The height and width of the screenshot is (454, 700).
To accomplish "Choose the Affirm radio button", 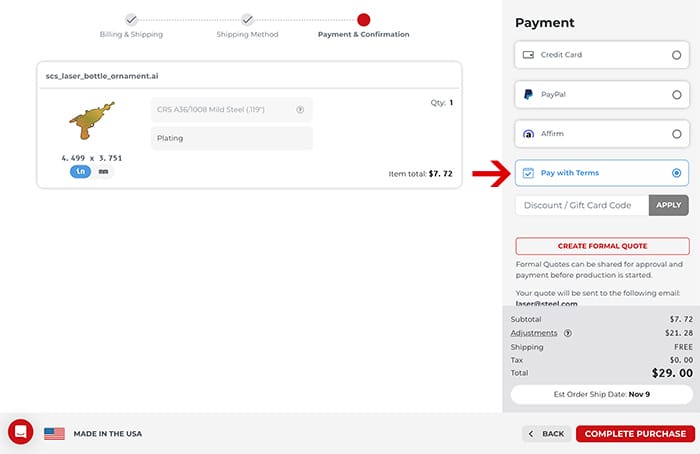I will click(x=676, y=134).
